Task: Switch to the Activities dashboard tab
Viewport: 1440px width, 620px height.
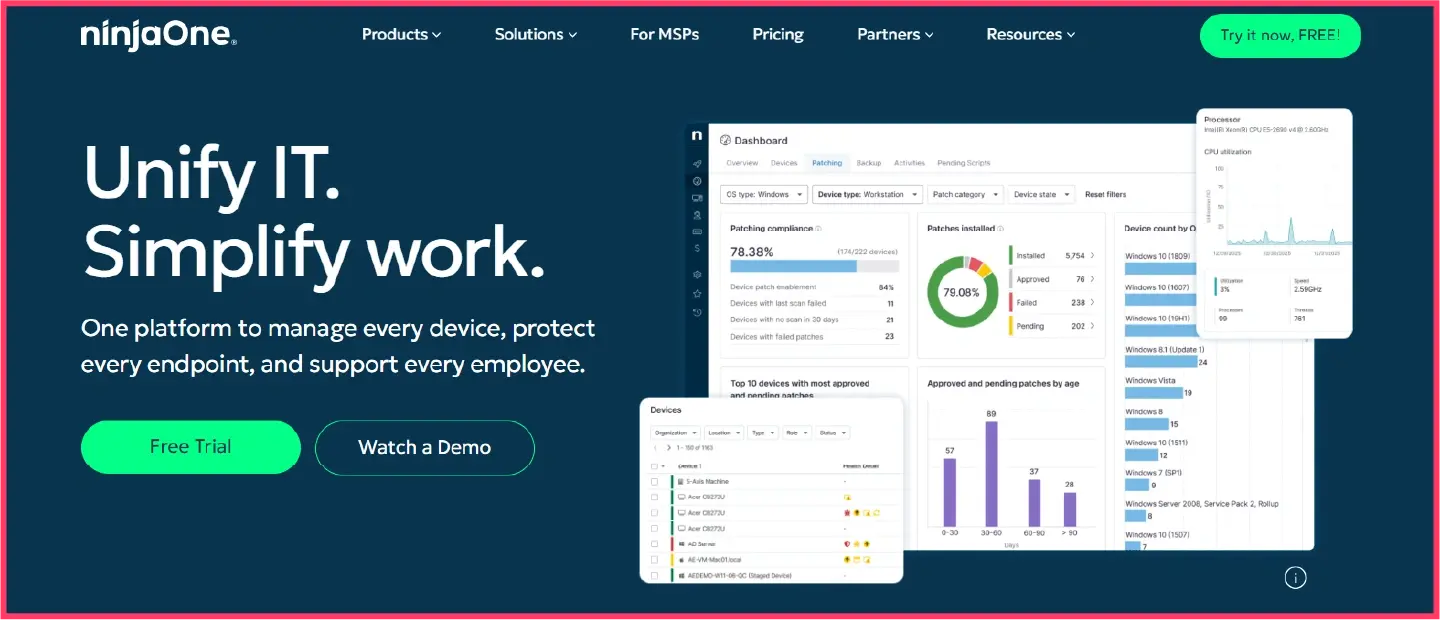Action: click(909, 163)
